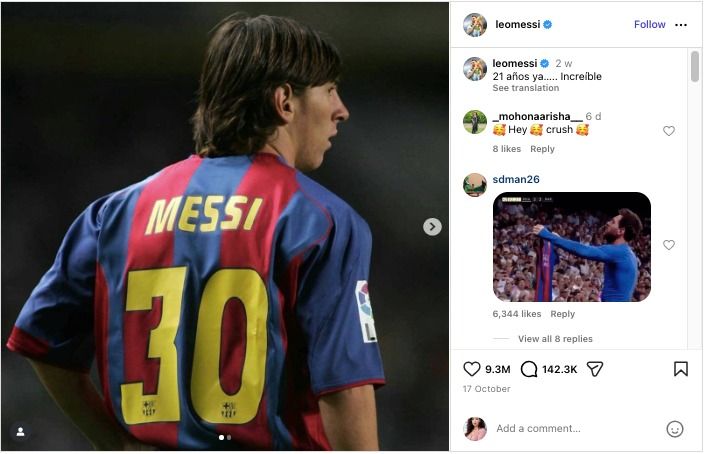705x454 pixels.
Task: Open more options (three dots) menu
Action: point(681,25)
